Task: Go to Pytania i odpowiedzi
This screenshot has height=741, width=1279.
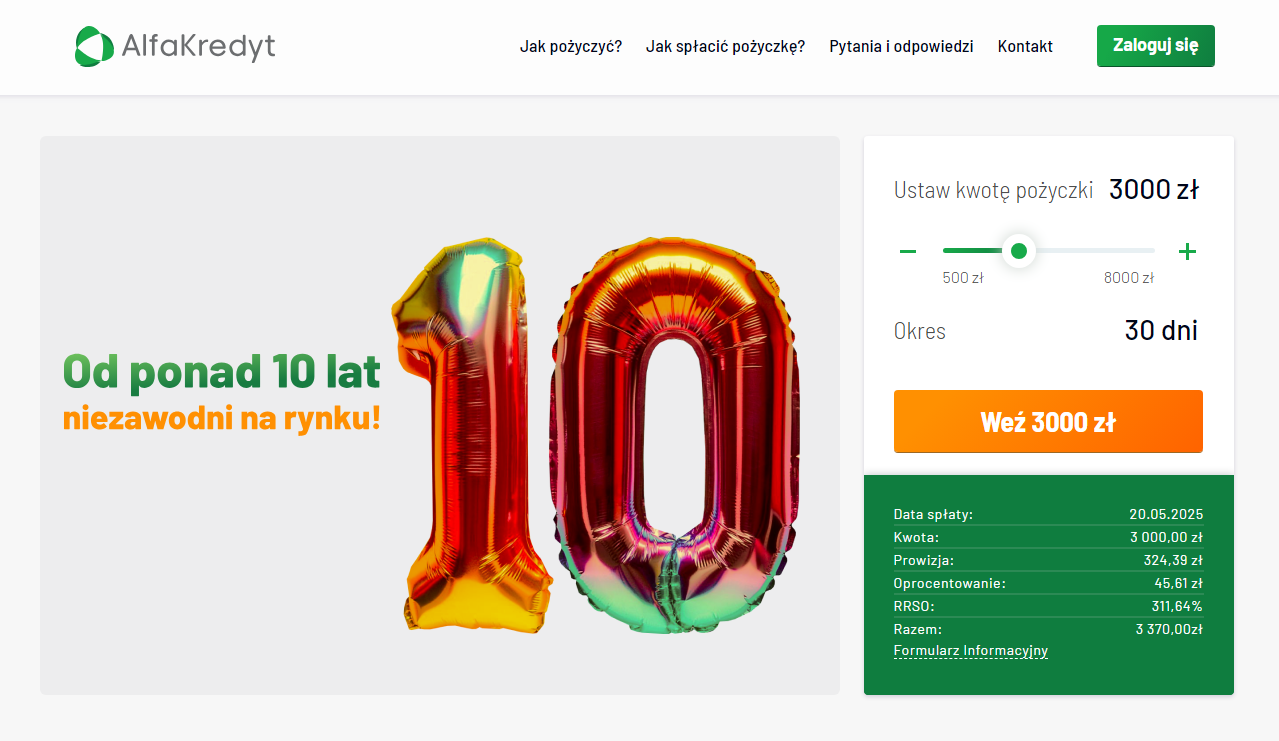Action: (901, 46)
